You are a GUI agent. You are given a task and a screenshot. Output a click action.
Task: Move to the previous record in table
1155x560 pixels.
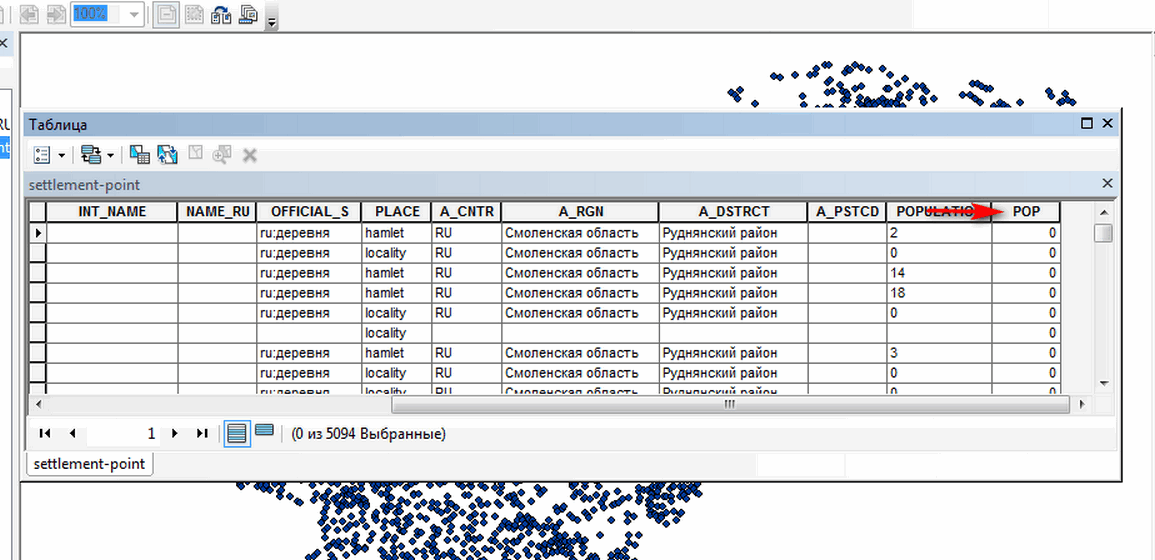pos(72,434)
